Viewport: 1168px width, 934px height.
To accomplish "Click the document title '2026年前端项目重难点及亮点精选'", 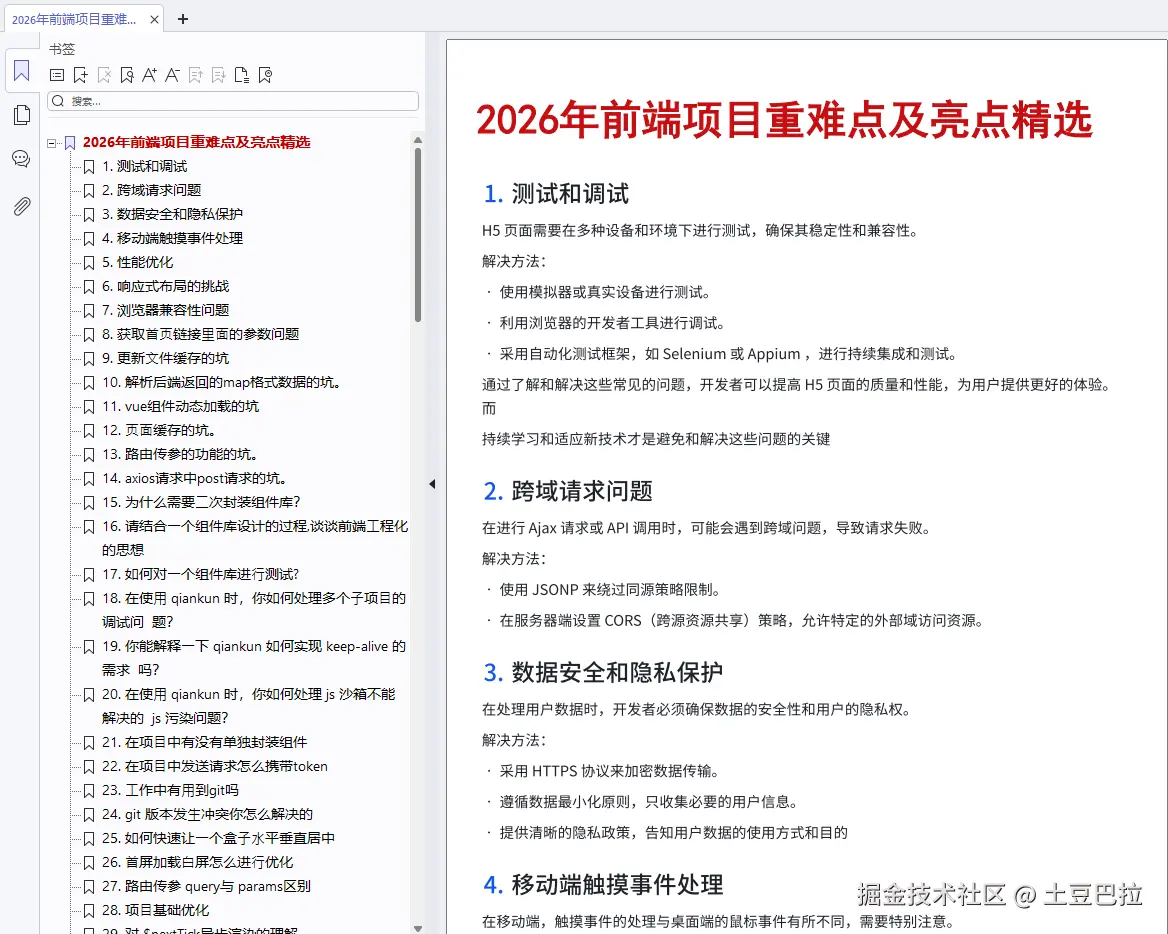I will pyautogui.click(x=784, y=120).
